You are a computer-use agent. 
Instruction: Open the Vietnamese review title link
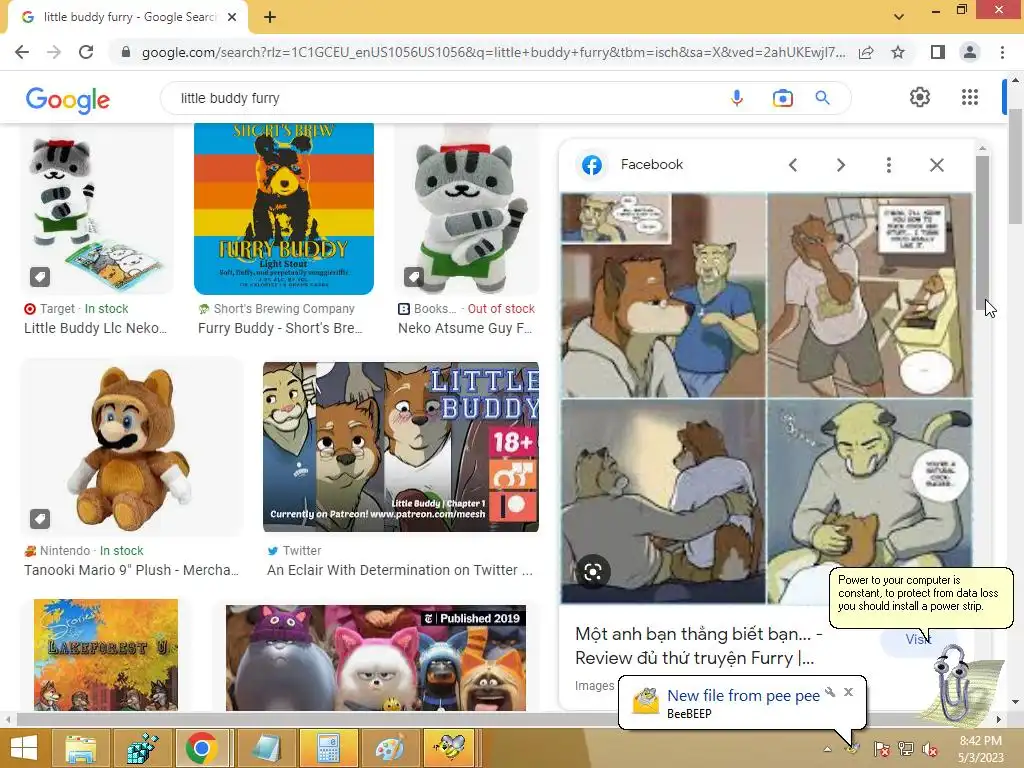pyautogui.click(x=698, y=646)
